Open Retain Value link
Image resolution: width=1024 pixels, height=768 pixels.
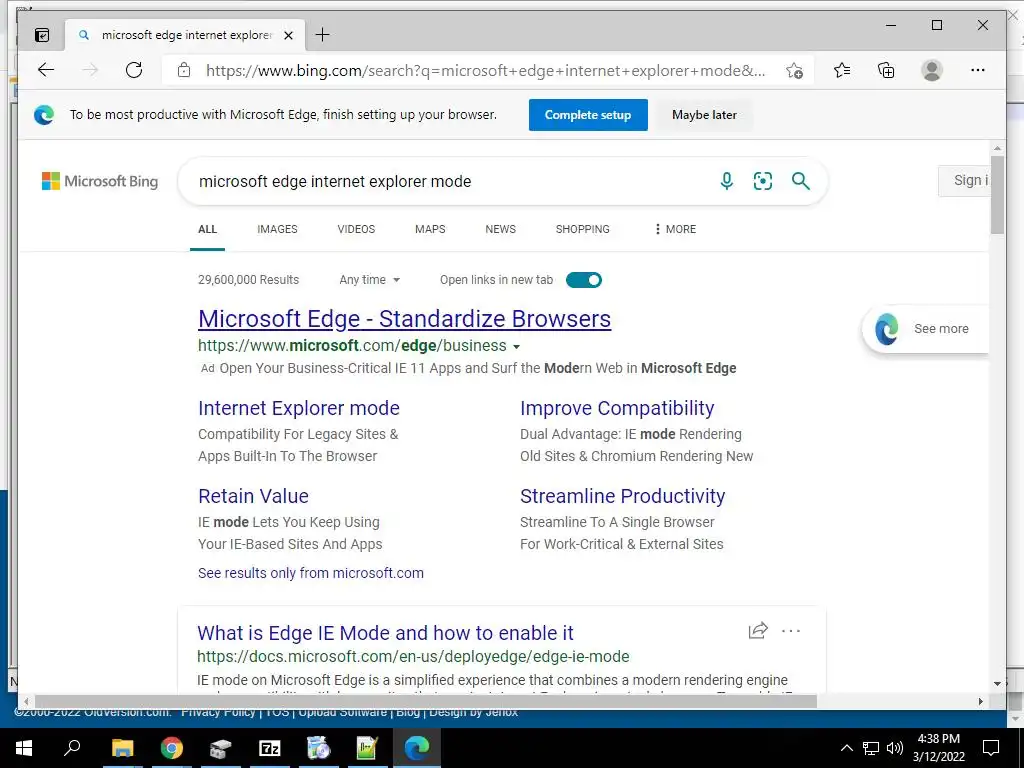pyautogui.click(x=253, y=496)
